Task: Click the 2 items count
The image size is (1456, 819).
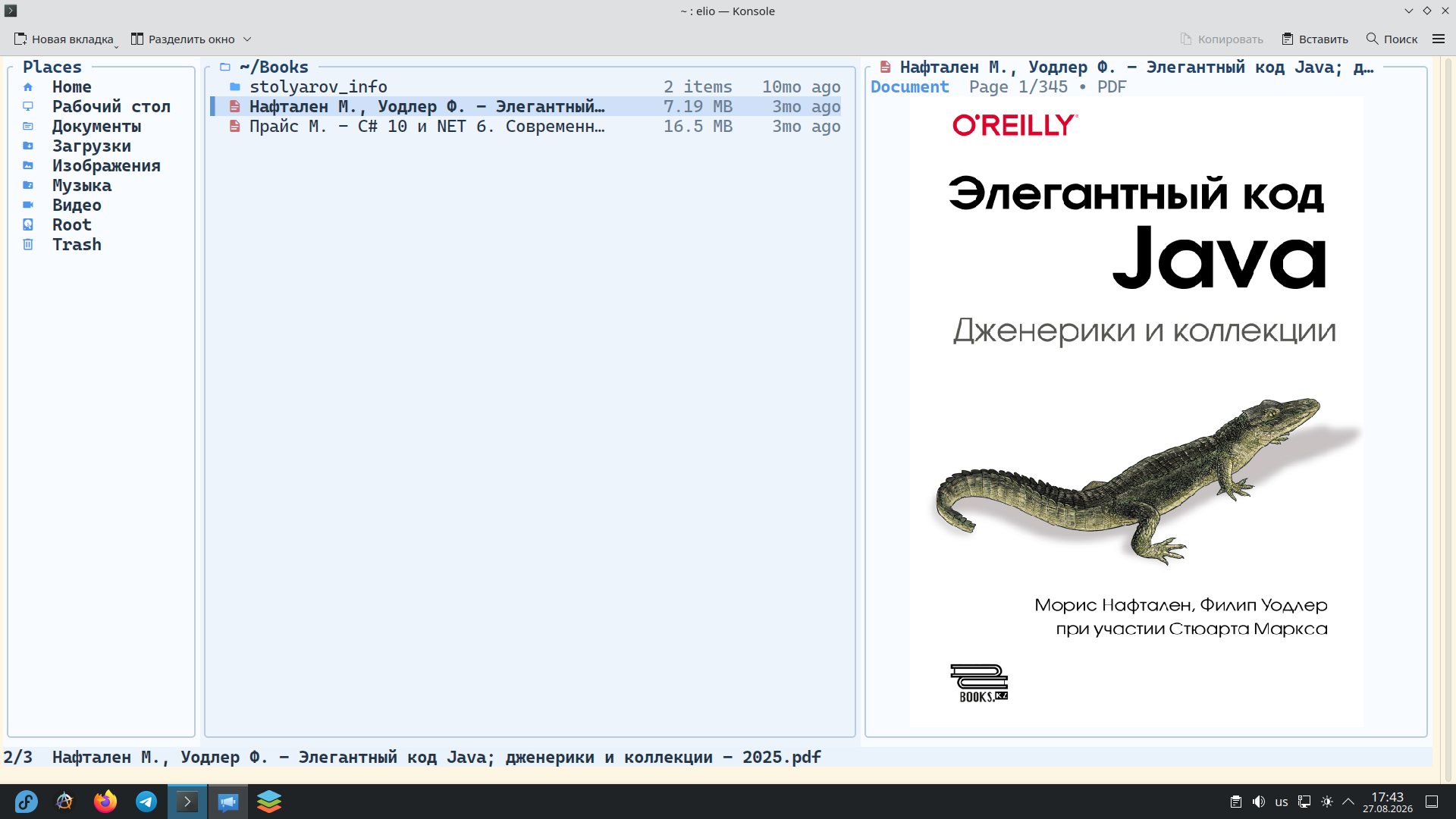Action: 698,87
